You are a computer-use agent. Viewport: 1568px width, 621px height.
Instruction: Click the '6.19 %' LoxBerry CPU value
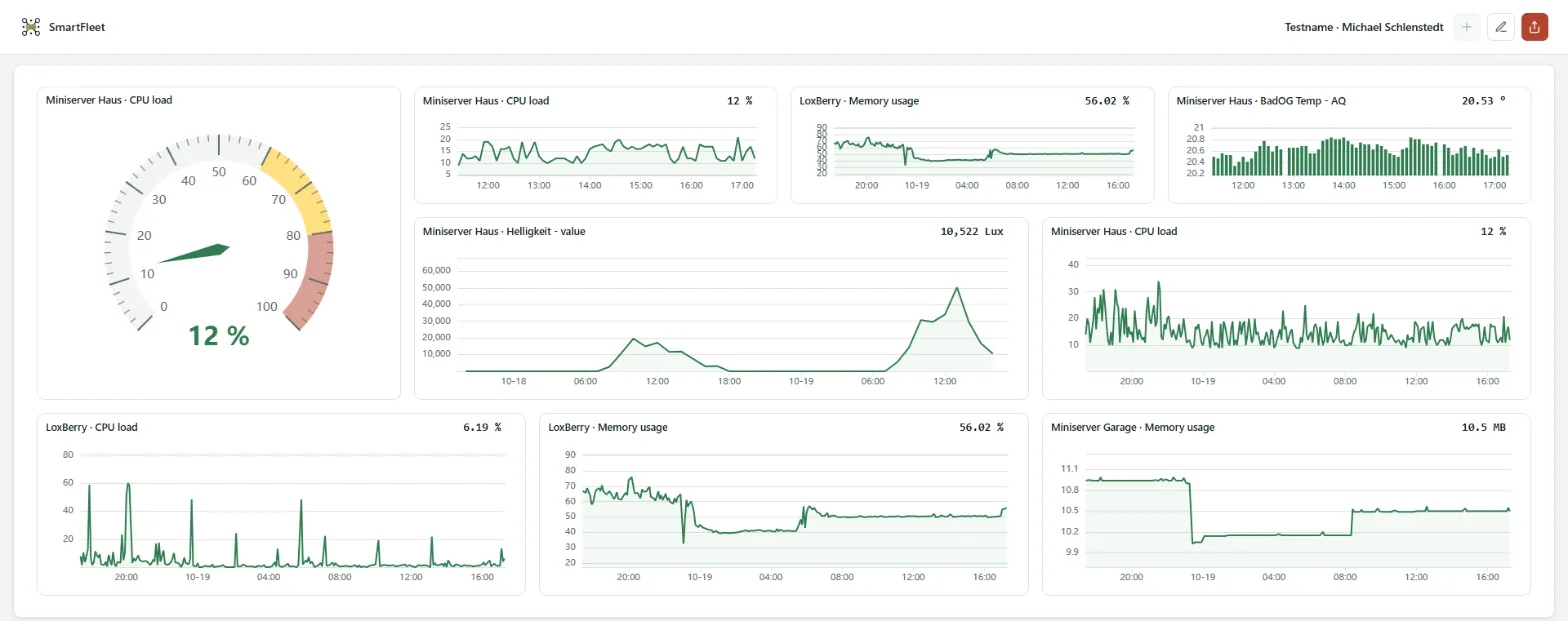[482, 427]
